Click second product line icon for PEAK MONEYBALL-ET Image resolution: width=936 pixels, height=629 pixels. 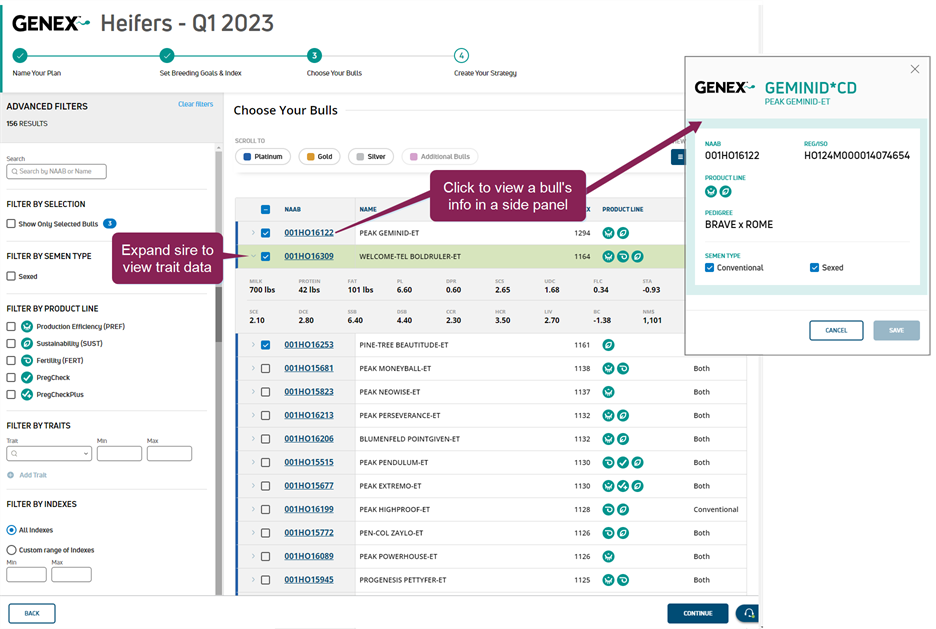(x=623, y=369)
